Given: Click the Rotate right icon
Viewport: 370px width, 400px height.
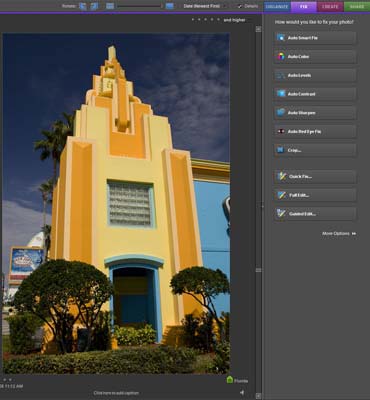Looking at the screenshot, I should point(94,6).
